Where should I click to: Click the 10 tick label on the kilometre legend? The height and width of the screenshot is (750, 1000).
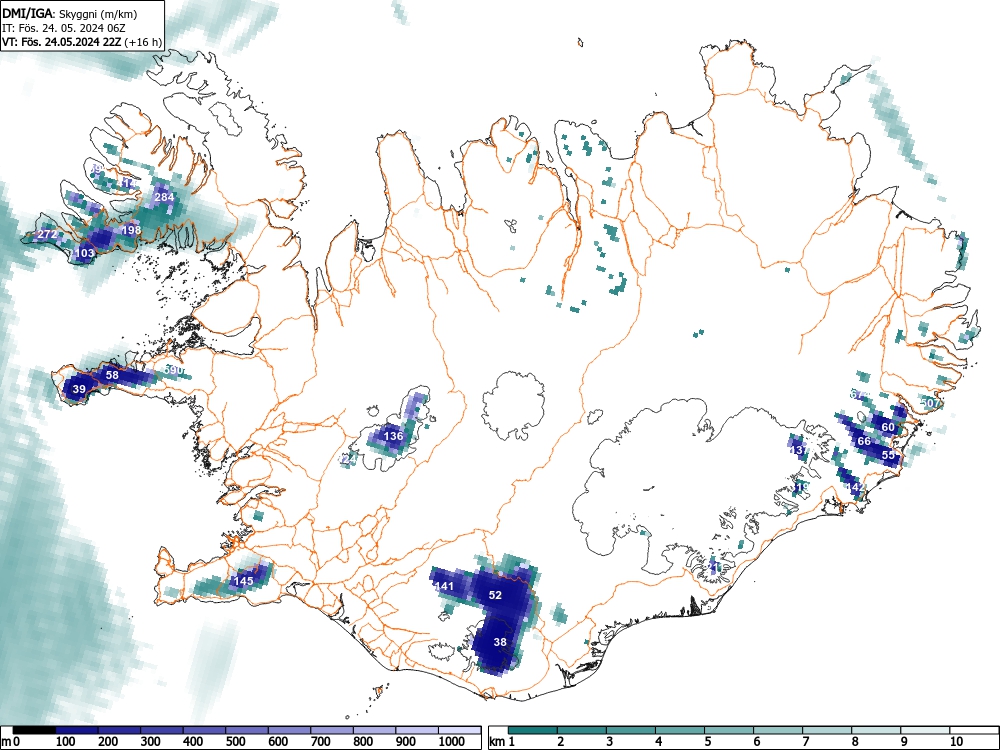[955, 742]
